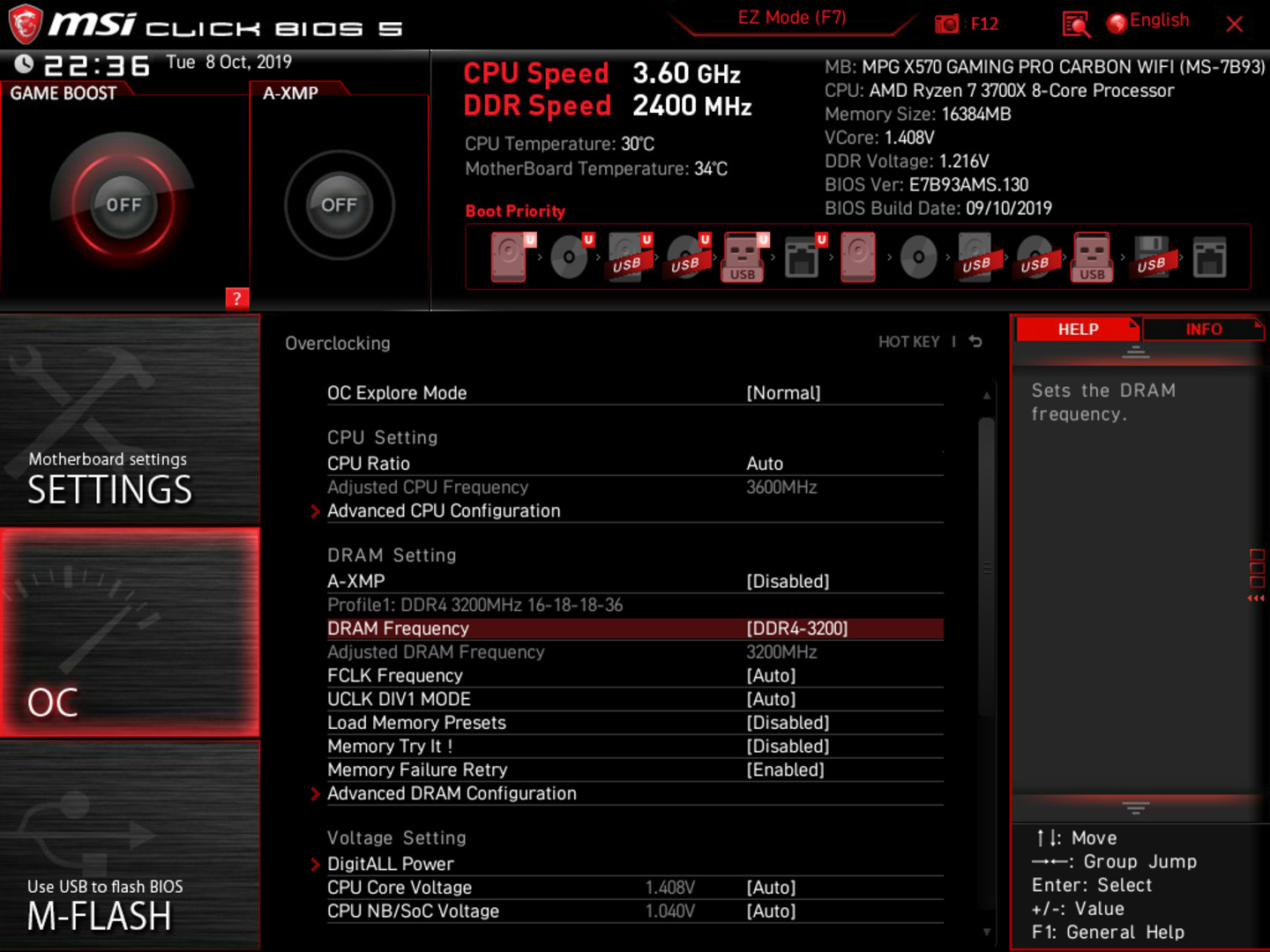Disable Memory Failure Retry
The height and width of the screenshot is (952, 1270).
[786, 770]
